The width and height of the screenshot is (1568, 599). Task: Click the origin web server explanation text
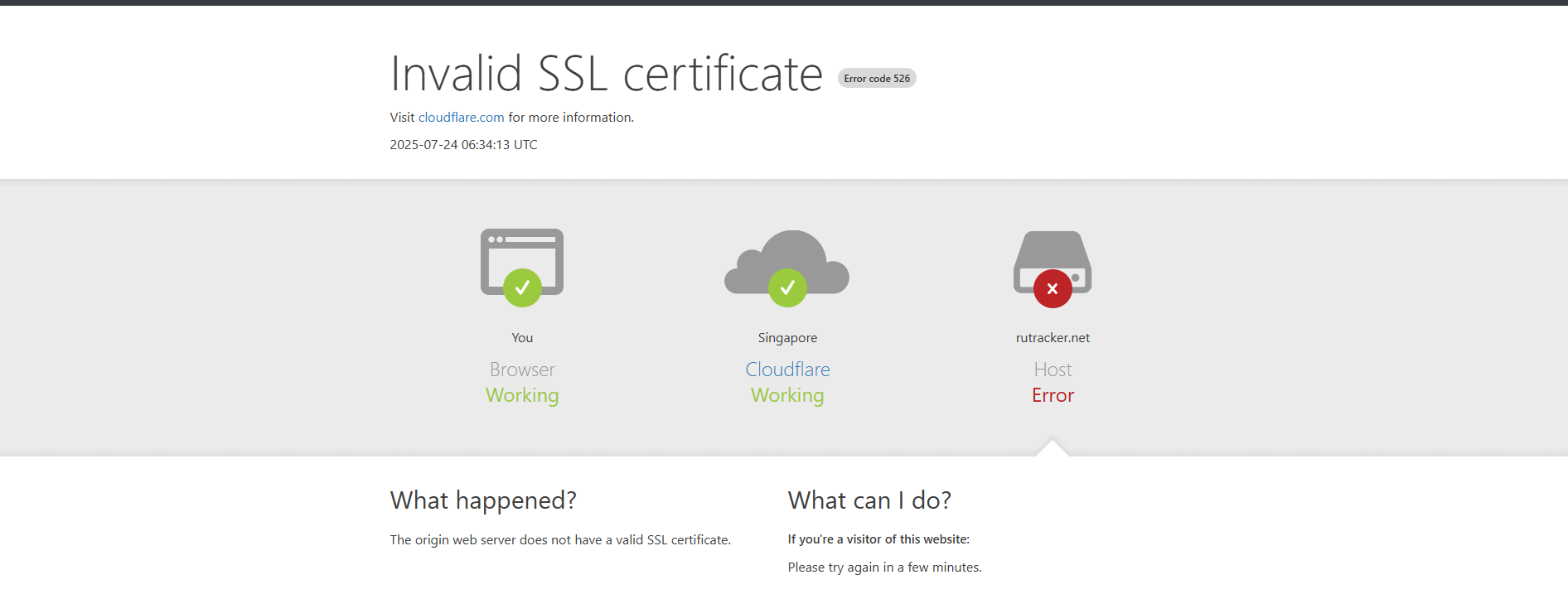[x=560, y=540]
